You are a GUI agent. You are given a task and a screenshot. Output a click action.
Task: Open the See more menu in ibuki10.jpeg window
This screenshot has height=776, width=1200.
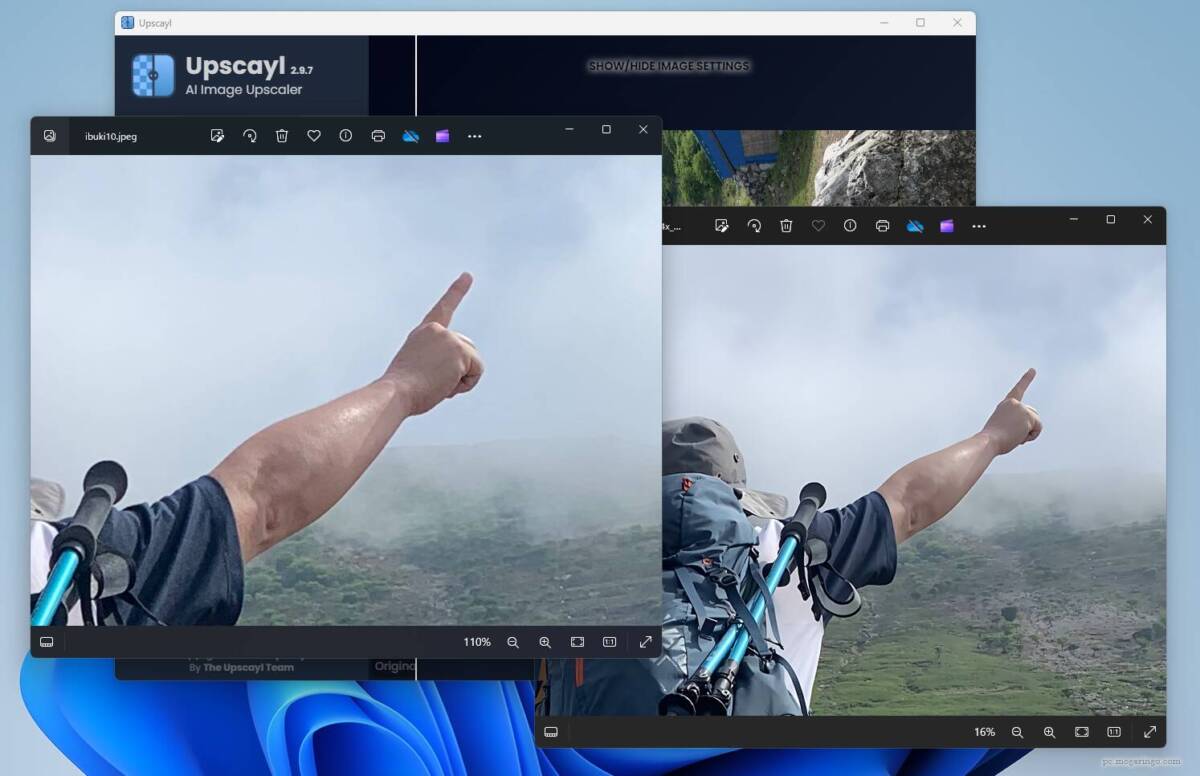475,136
